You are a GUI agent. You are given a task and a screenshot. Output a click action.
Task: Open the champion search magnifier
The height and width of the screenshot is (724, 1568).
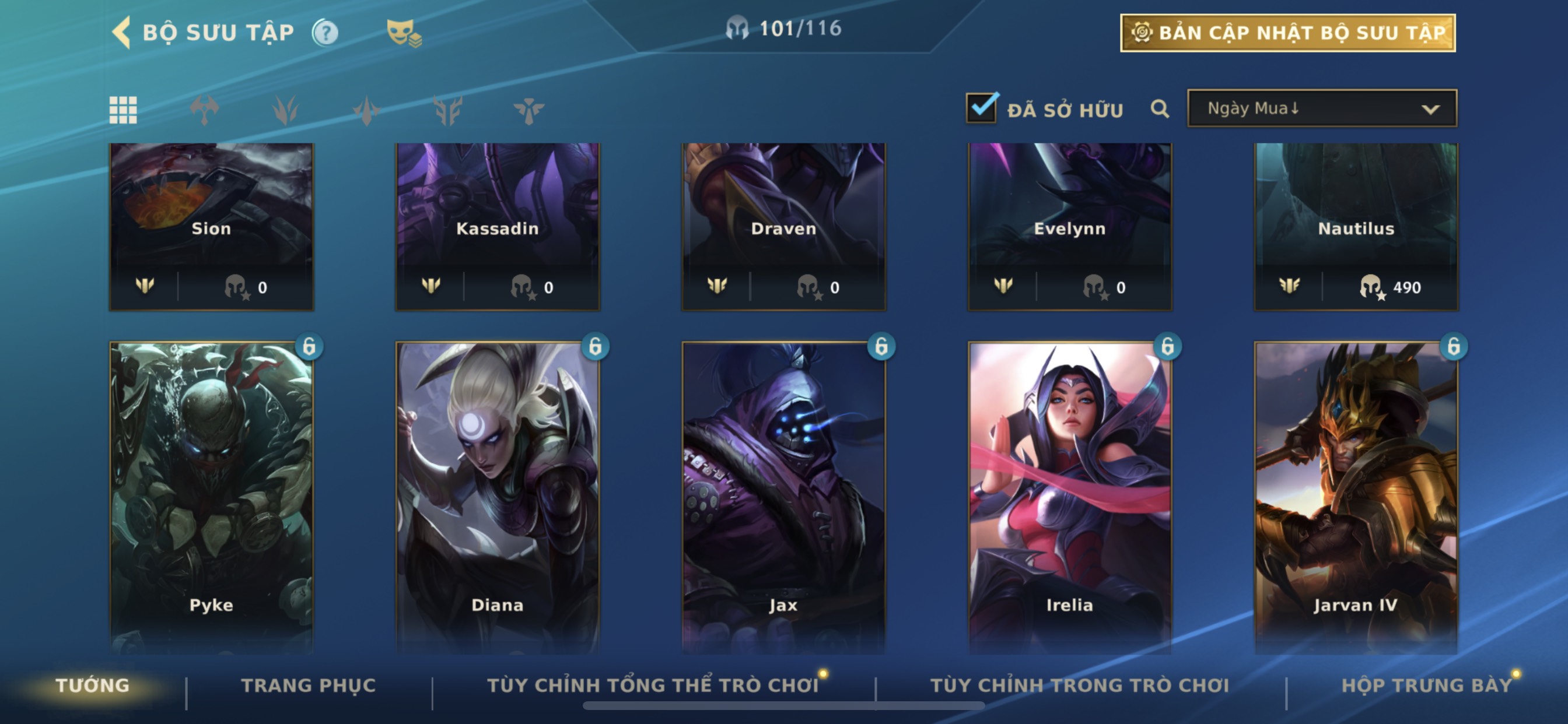point(1160,109)
